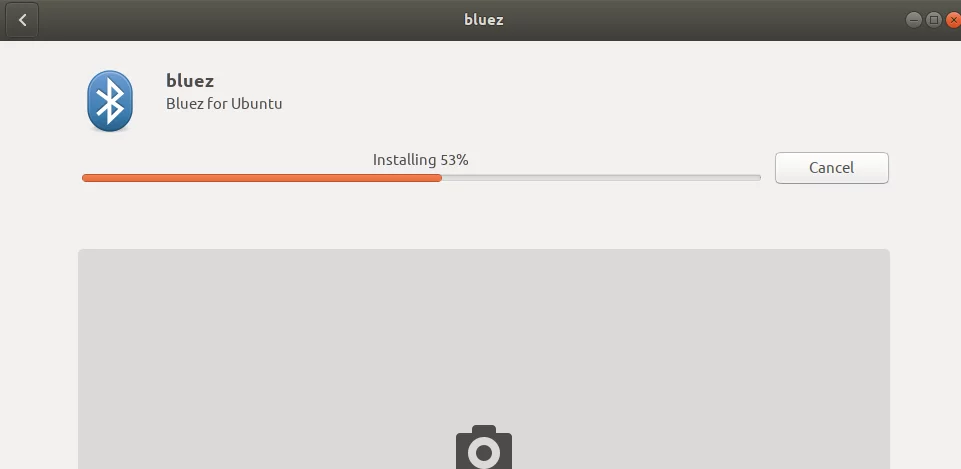The height and width of the screenshot is (469, 961).
Task: Click empty header bar space beside back button
Action: tap(245, 20)
